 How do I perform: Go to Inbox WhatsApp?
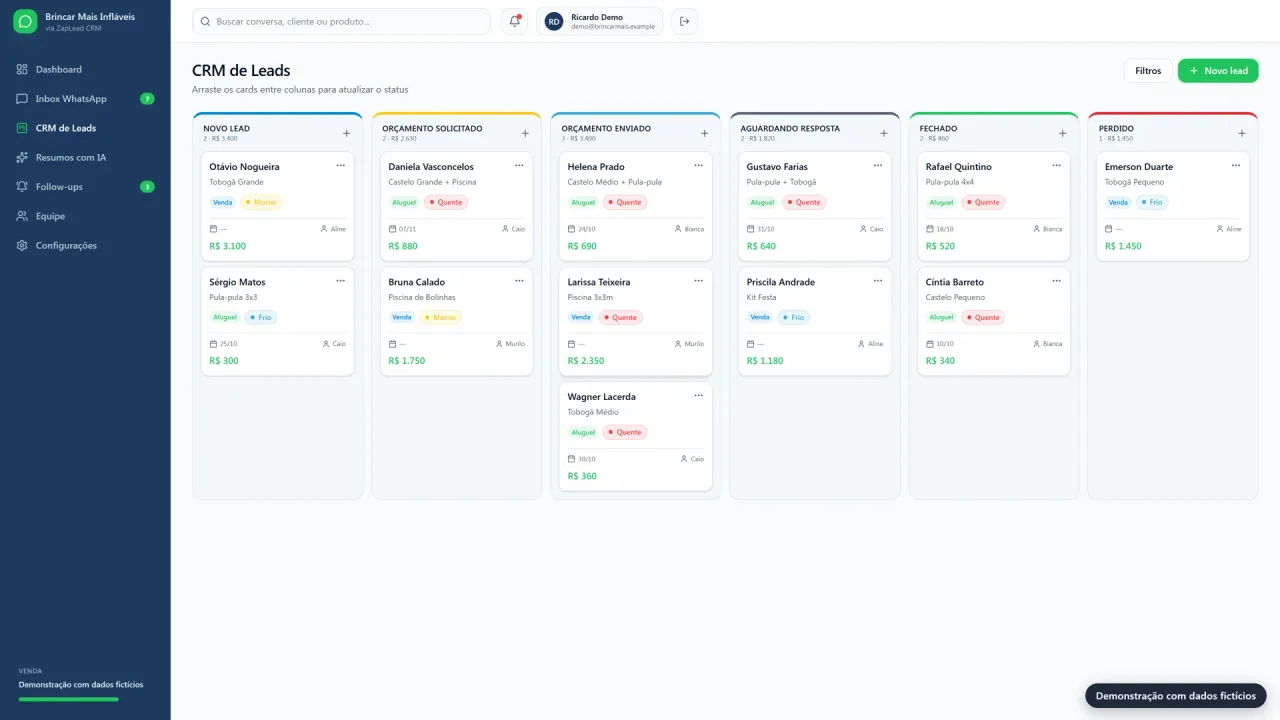pos(85,99)
